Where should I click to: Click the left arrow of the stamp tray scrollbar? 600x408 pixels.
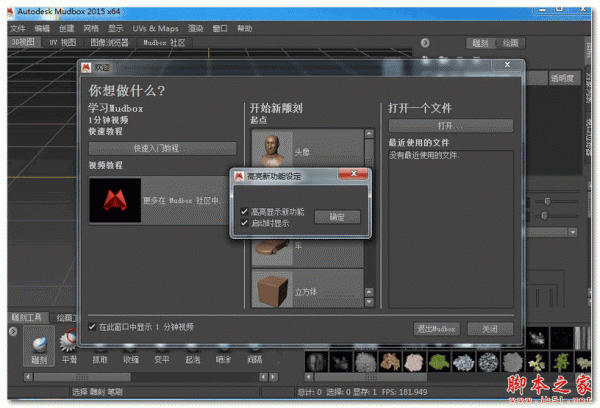309,377
